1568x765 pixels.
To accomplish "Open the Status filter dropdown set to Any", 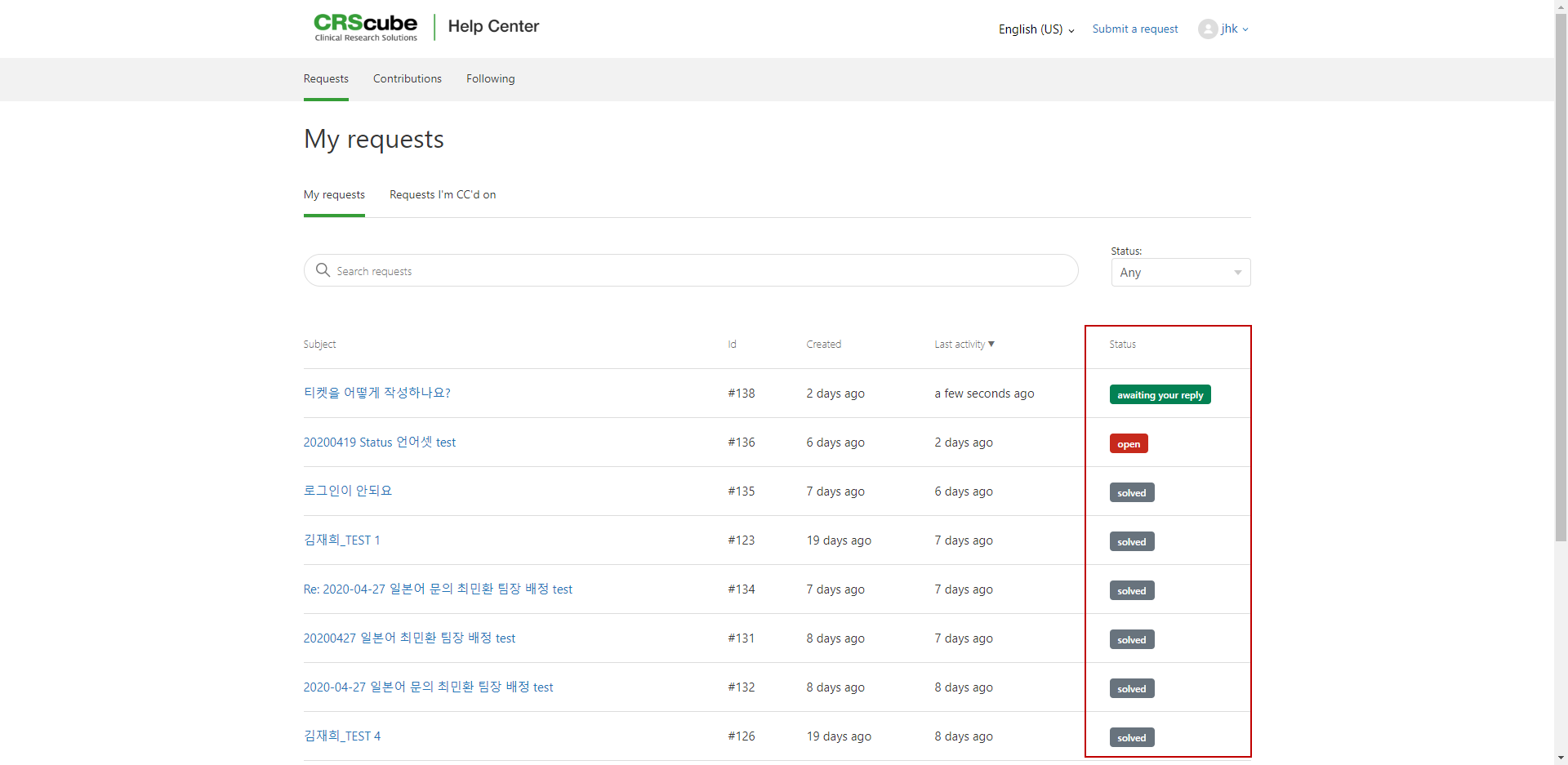I will click(1180, 273).
